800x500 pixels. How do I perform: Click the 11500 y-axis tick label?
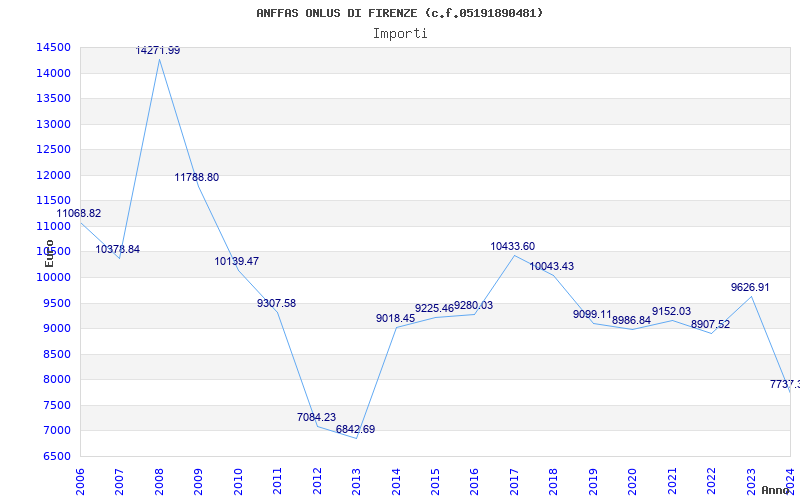pos(53,201)
